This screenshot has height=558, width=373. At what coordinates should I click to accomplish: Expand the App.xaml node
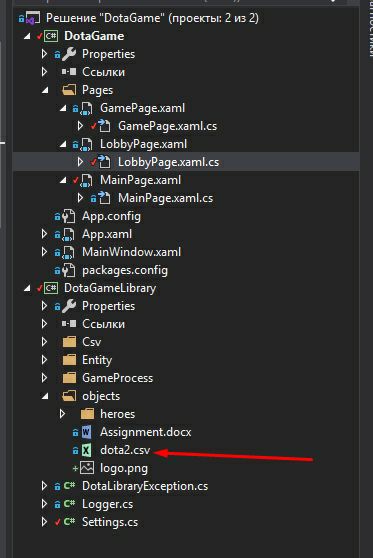(44, 234)
